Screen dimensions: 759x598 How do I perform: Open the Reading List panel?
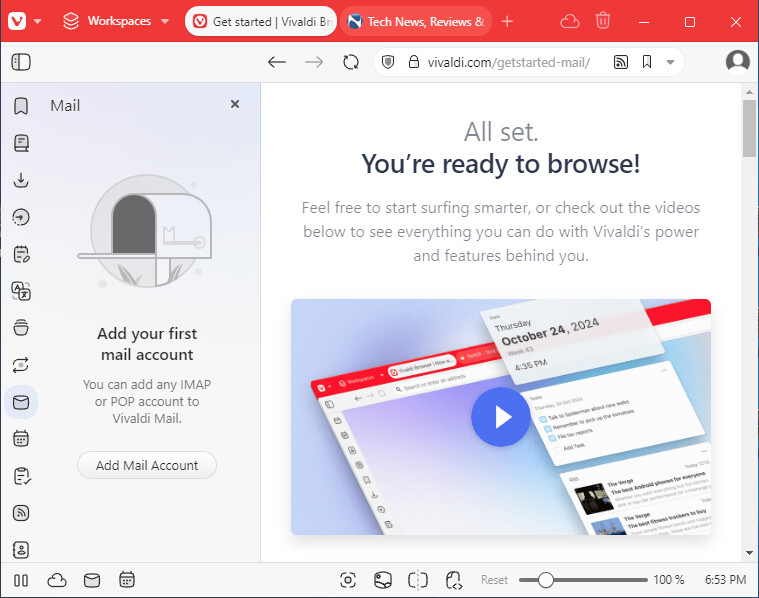tap(21, 143)
